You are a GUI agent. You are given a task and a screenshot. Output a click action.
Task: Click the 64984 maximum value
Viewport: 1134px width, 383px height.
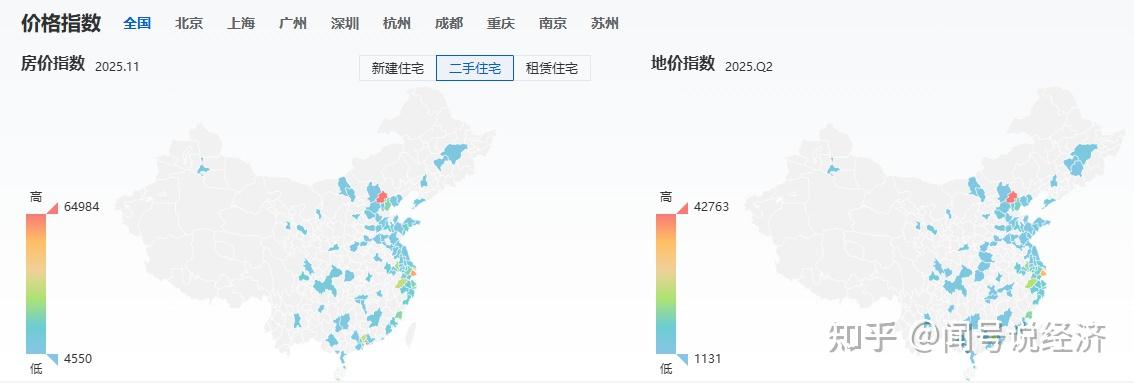[82, 207]
